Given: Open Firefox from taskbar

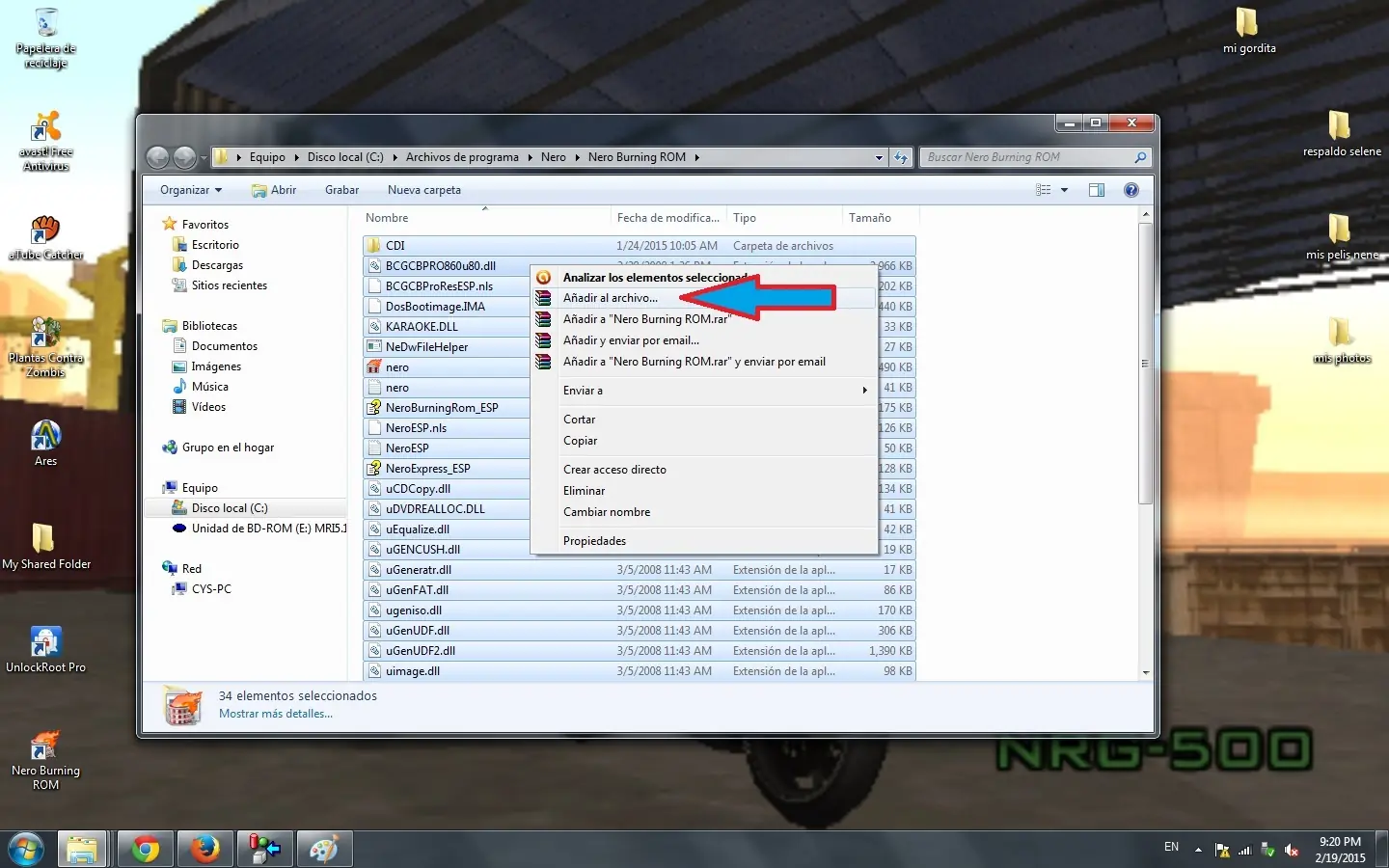Looking at the screenshot, I should (x=204, y=849).
